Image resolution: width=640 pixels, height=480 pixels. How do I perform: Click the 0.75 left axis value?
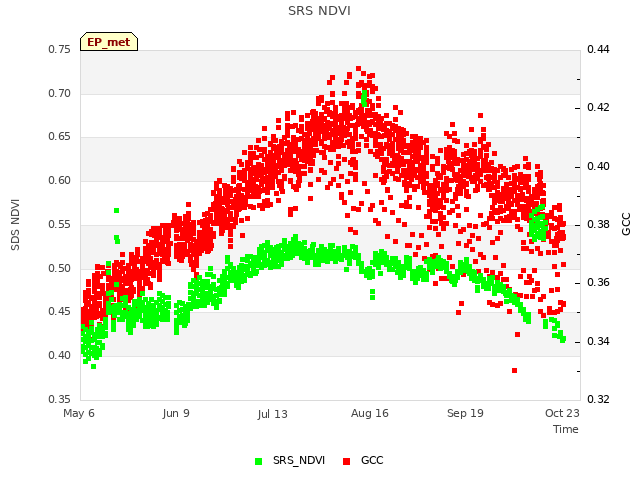coord(60,49)
